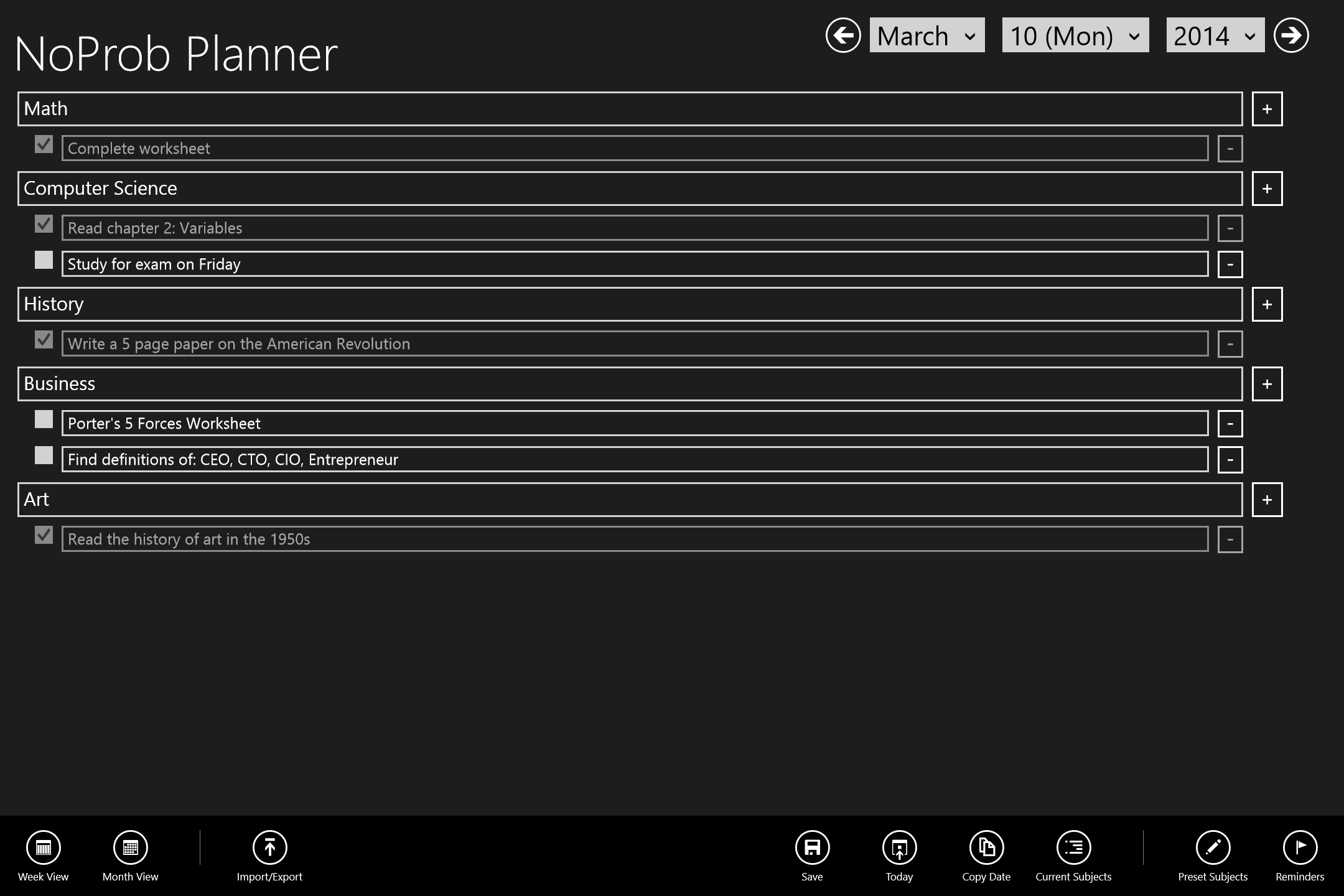1344x896 pixels.
Task: Click the Save icon
Action: (x=812, y=847)
